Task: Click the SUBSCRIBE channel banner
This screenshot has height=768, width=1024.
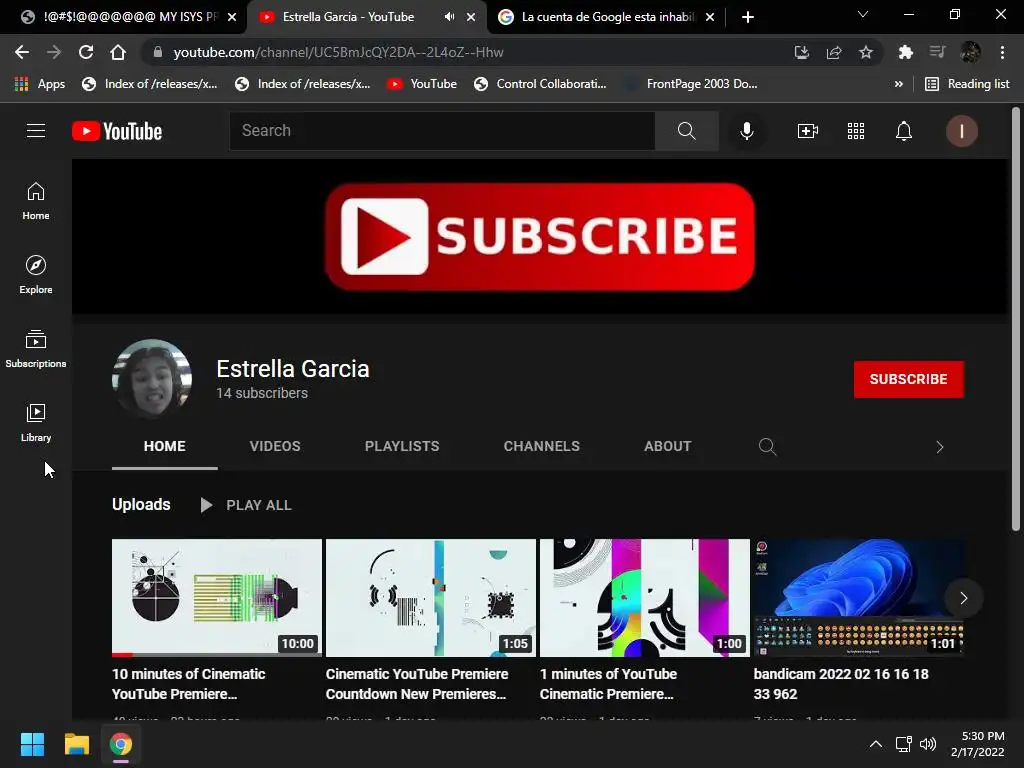Action: coord(539,236)
